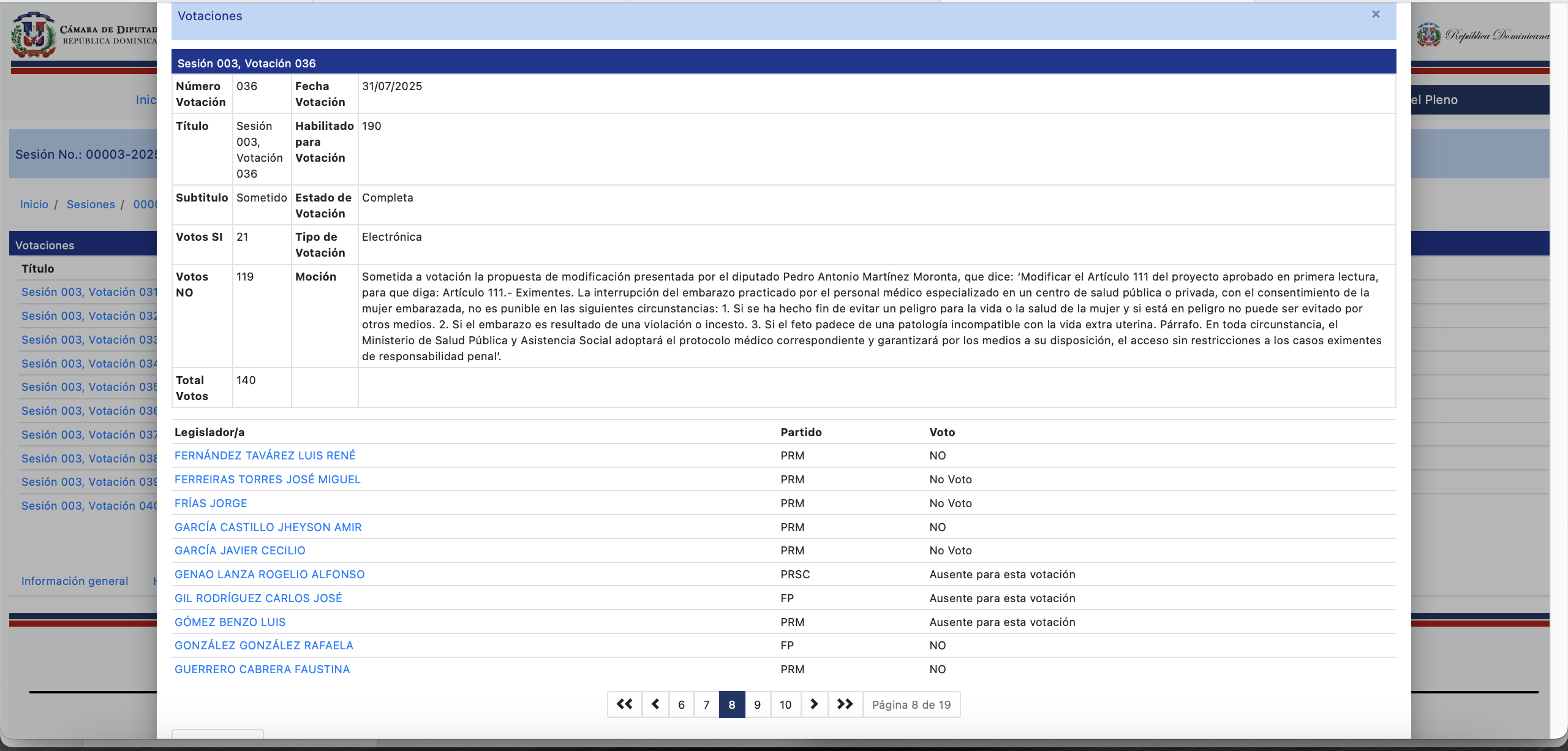Screen dimensions: 1568x751
Task: Select page 9 in the paginator
Action: tap(757, 704)
